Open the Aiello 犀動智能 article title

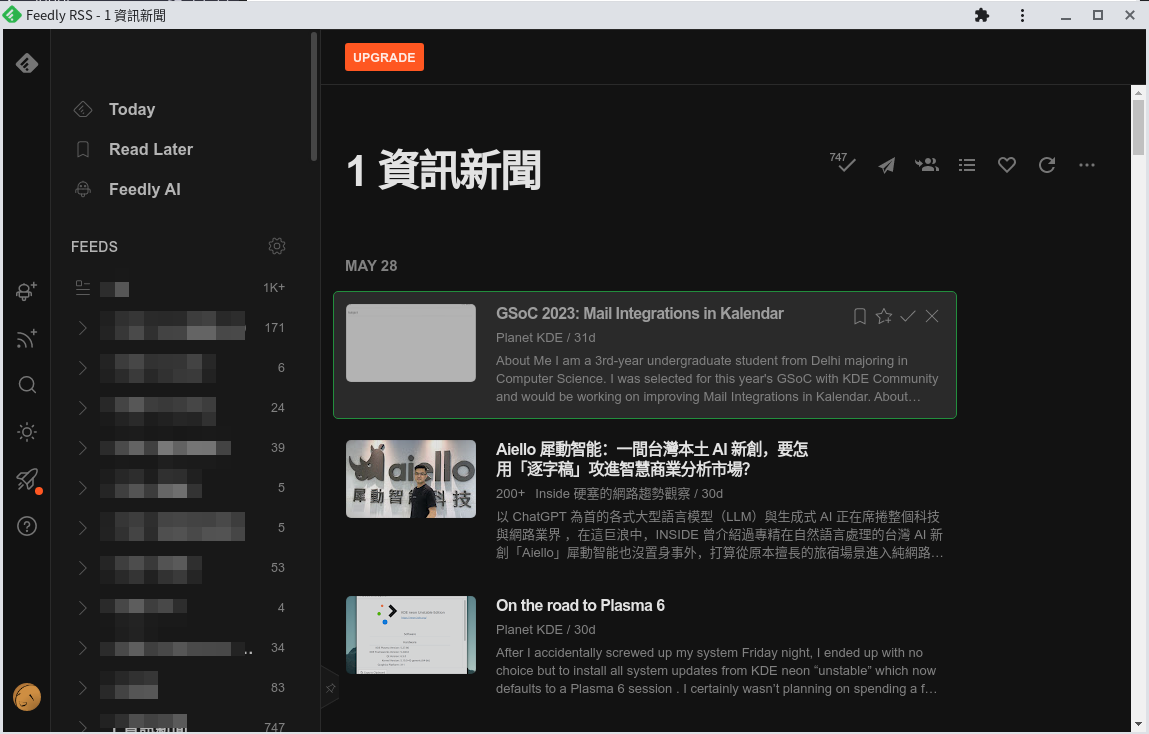point(652,459)
